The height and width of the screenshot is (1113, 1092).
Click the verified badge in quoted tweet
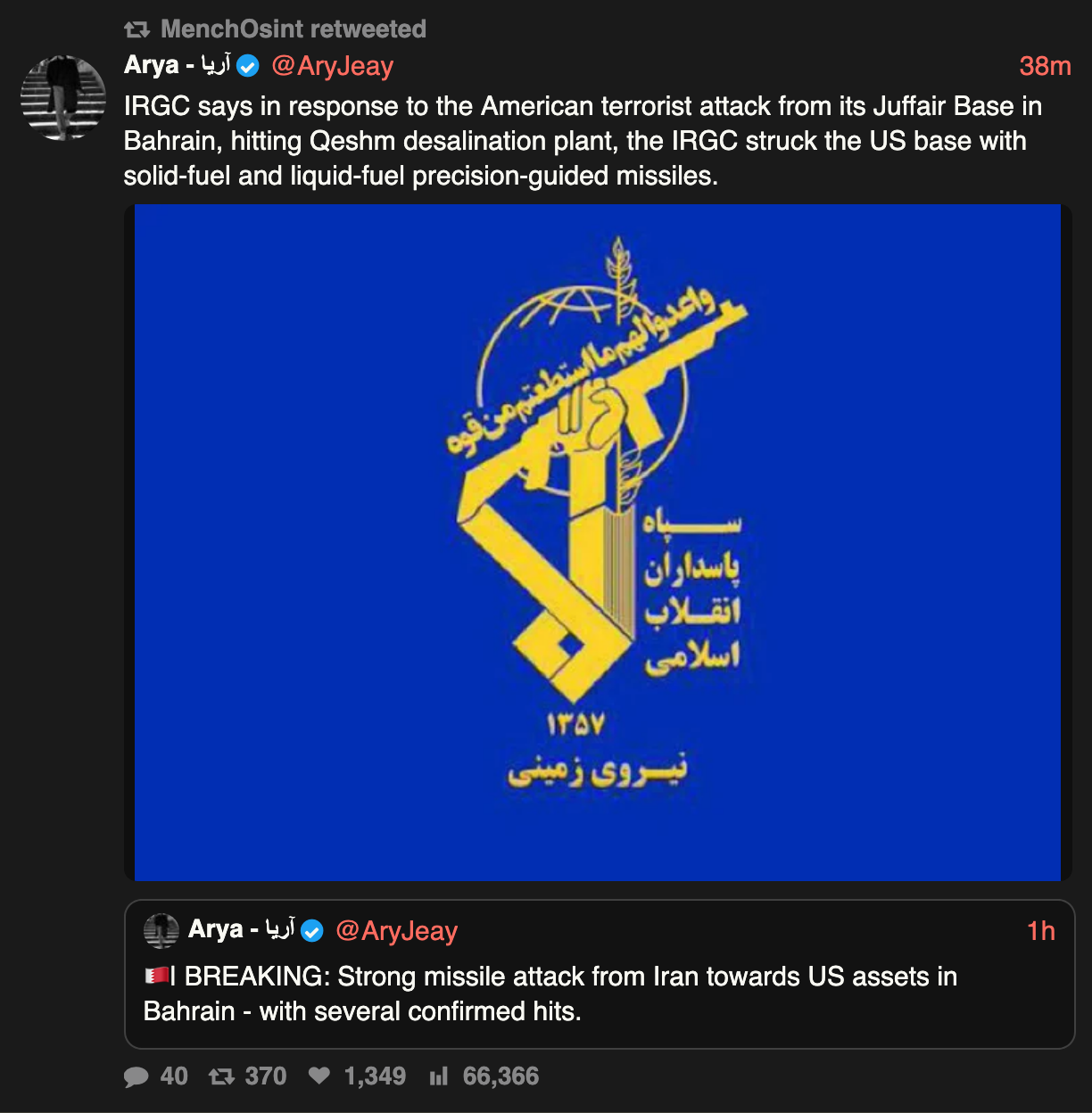312,931
